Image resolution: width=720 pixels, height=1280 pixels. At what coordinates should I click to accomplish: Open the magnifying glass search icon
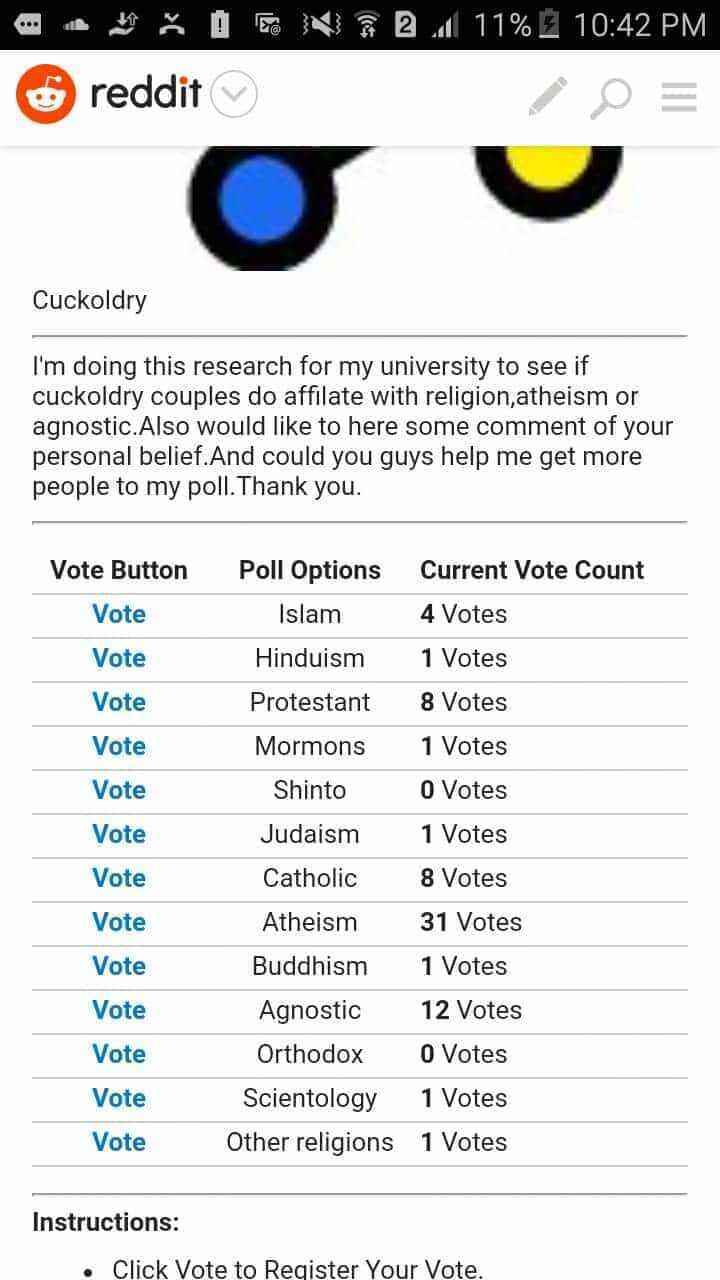point(610,98)
